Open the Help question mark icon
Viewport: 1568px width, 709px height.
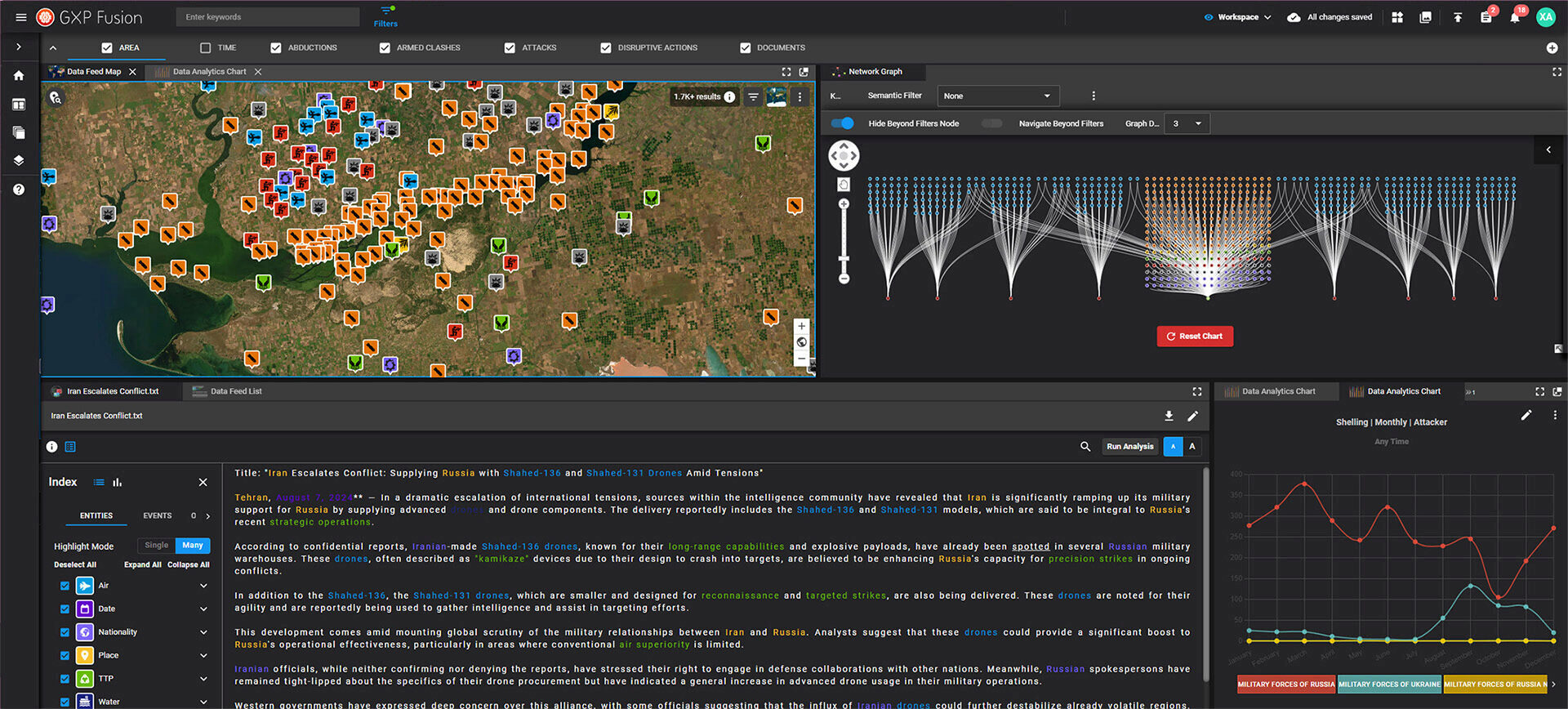point(19,190)
